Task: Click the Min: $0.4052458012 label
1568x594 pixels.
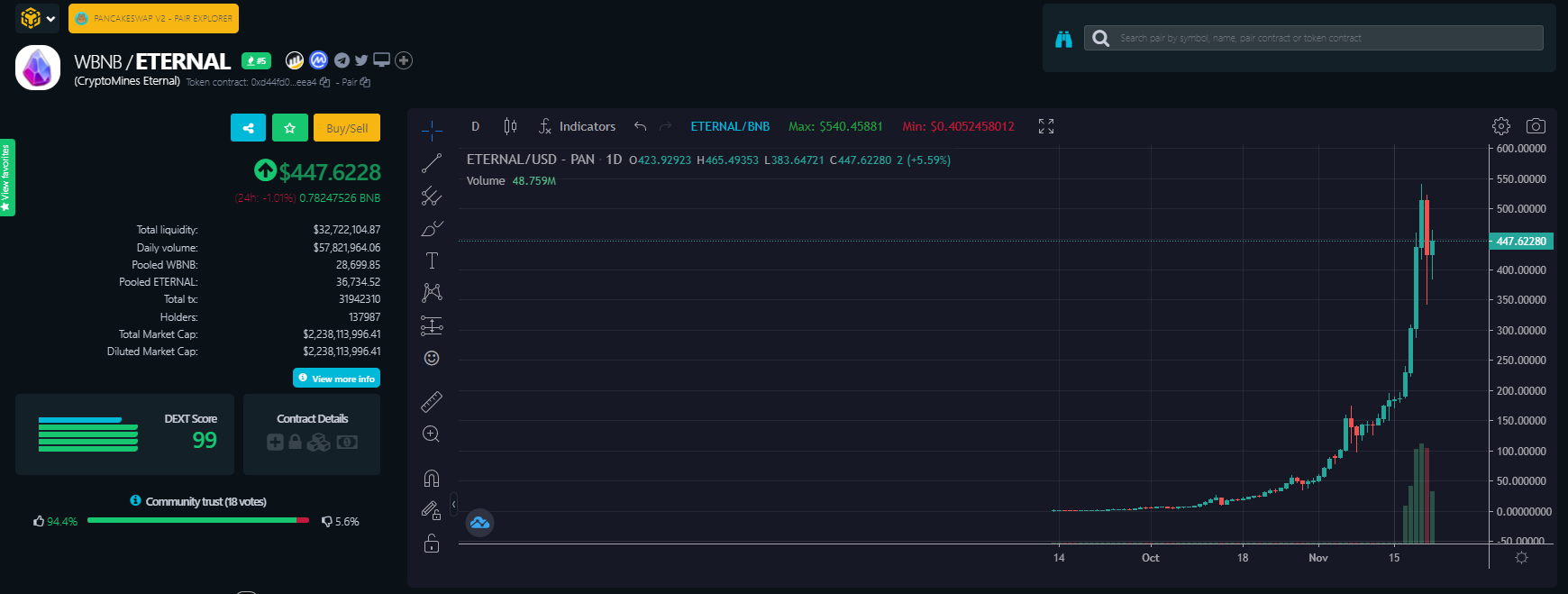Action: (958, 126)
